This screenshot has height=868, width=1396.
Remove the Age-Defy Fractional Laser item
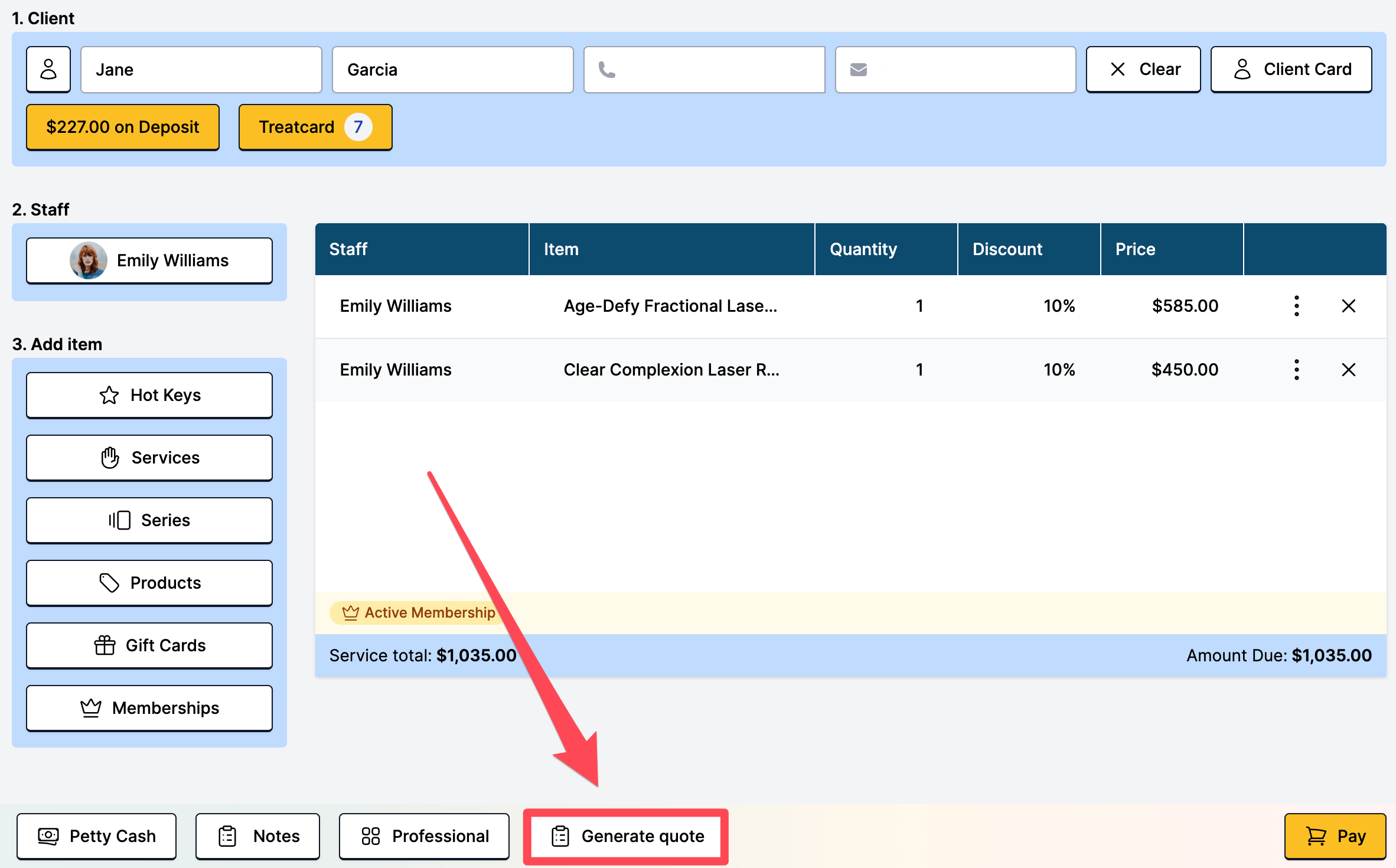[x=1348, y=306]
